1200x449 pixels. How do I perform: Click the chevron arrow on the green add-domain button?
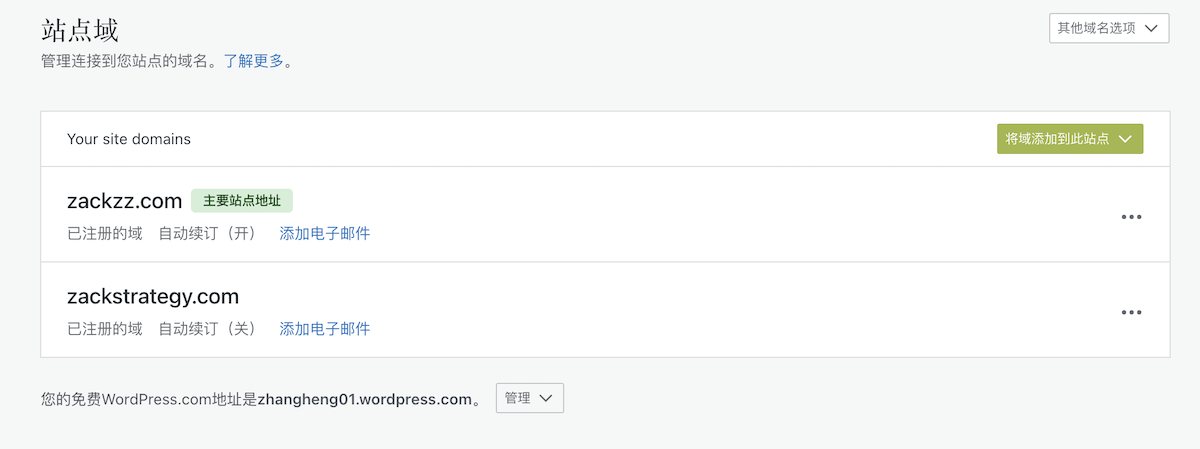pyautogui.click(x=1125, y=139)
